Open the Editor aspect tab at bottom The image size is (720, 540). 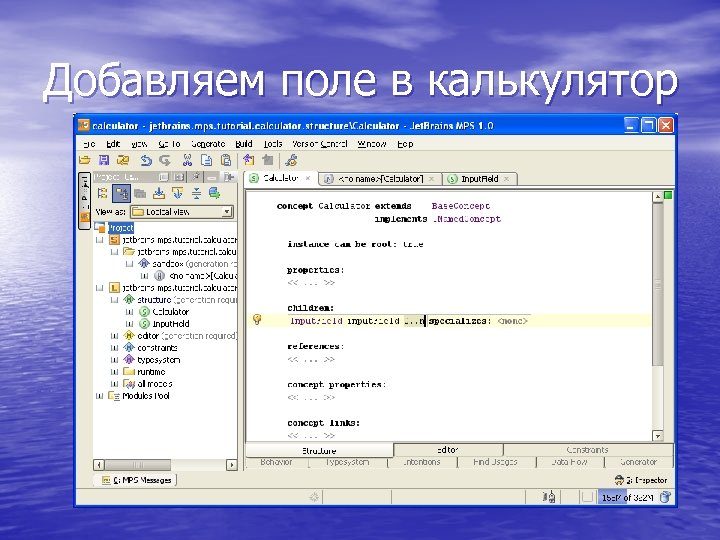pyautogui.click(x=448, y=450)
